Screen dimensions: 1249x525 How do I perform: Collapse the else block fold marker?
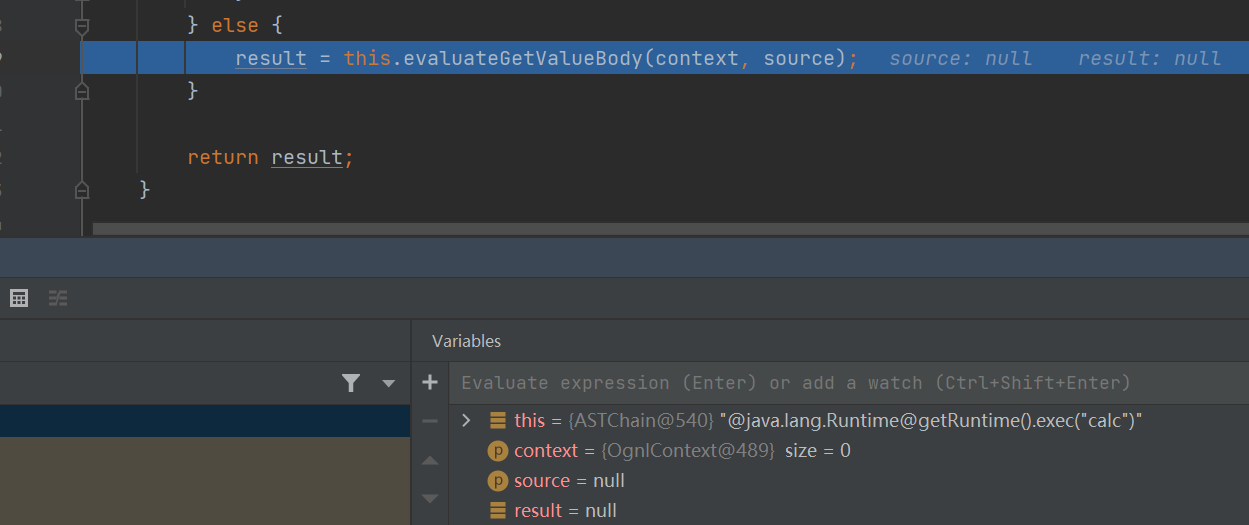(82, 27)
